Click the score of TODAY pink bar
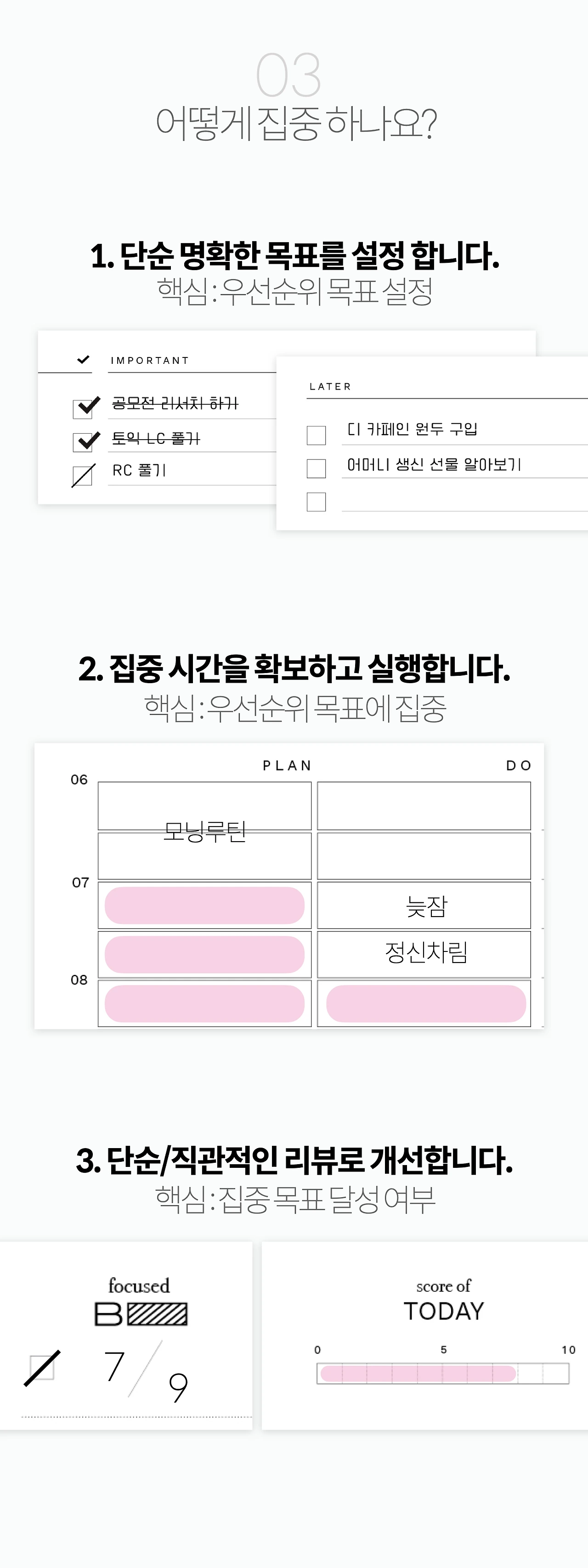Screen dimensions: 588x1568 tap(418, 1373)
